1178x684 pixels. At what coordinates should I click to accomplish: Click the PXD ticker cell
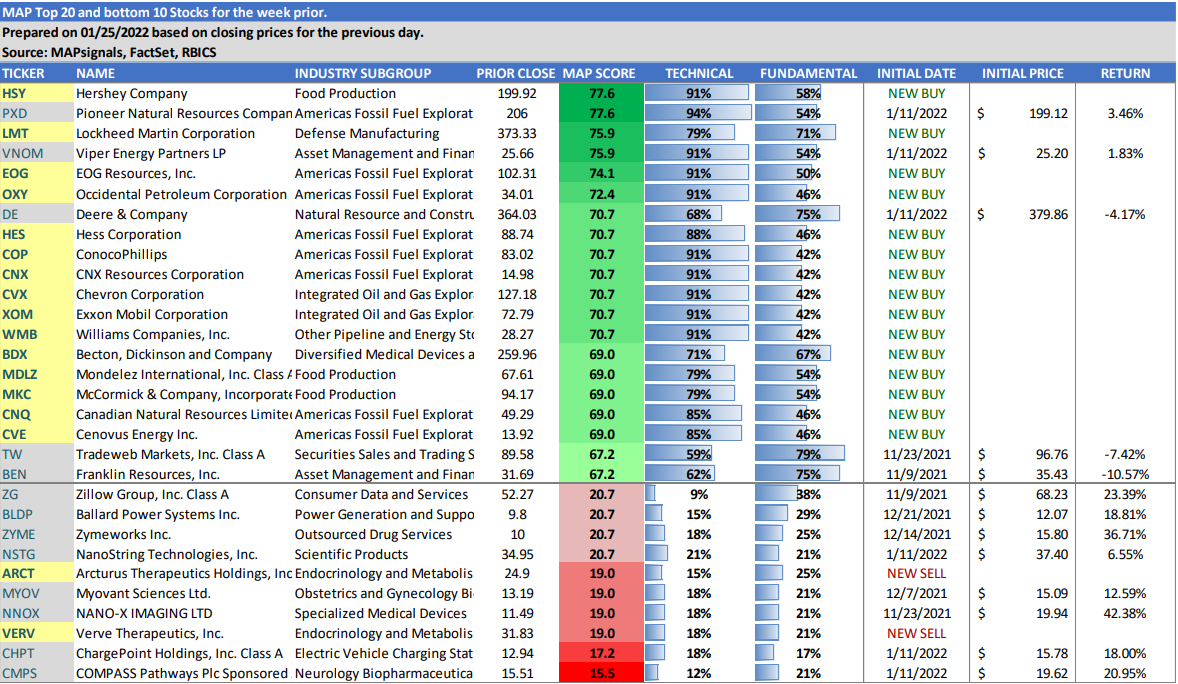[x=37, y=113]
